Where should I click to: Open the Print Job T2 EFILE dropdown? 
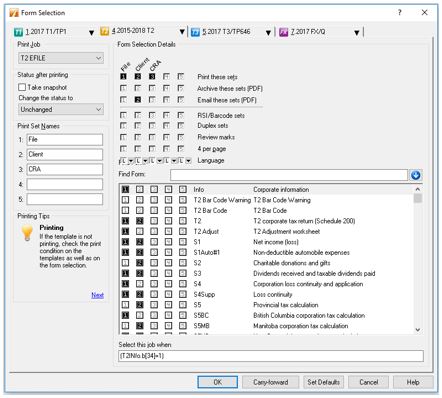[x=61, y=58]
